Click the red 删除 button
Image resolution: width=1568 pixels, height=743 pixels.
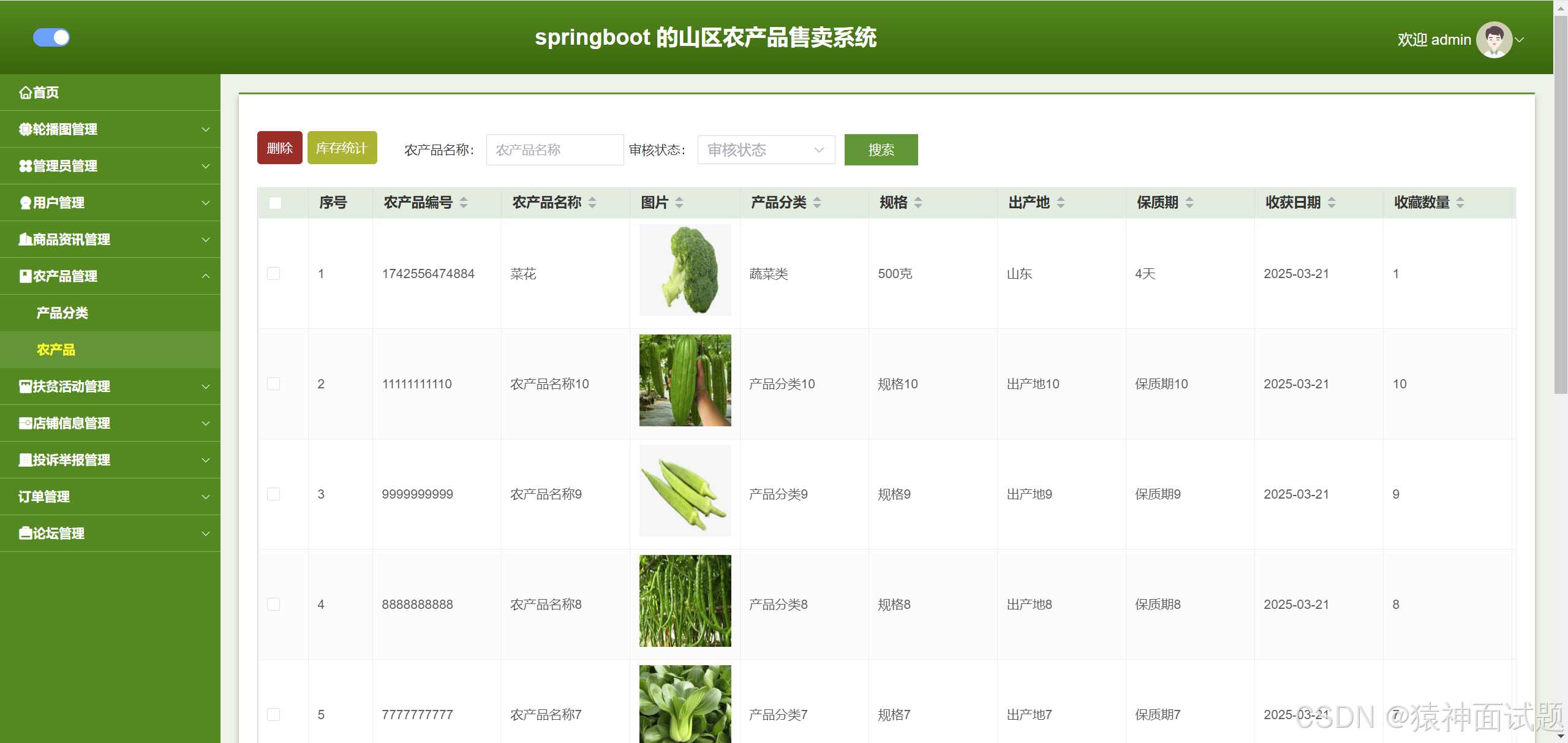point(279,148)
